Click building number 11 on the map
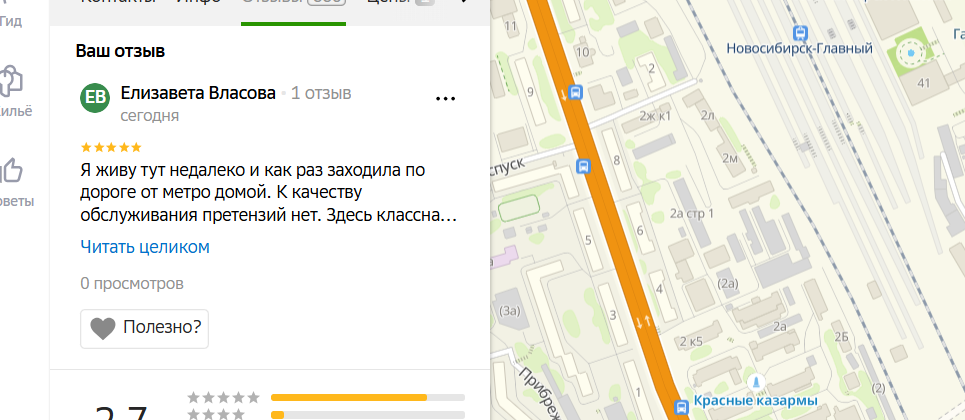The height and width of the screenshot is (420, 965). tap(510, 25)
